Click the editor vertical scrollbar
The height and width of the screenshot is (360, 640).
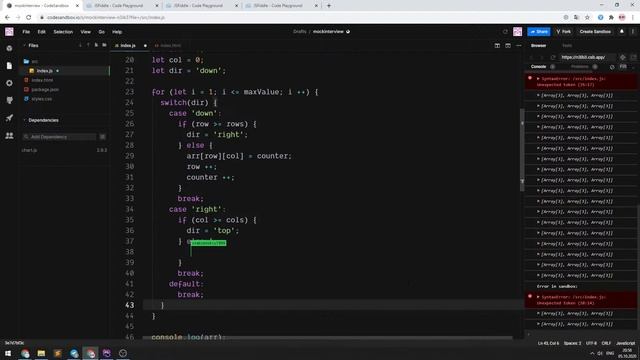click(522, 150)
